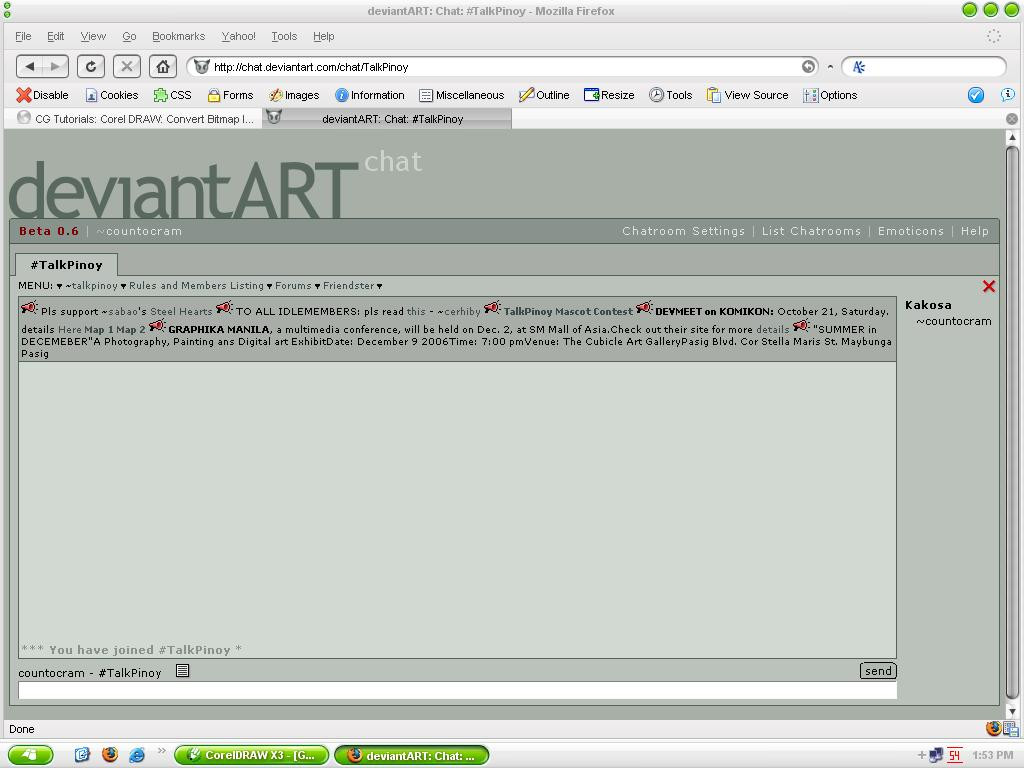This screenshot has height=768, width=1024.
Task: Open the Map 1 link in the topic
Action: click(99, 330)
